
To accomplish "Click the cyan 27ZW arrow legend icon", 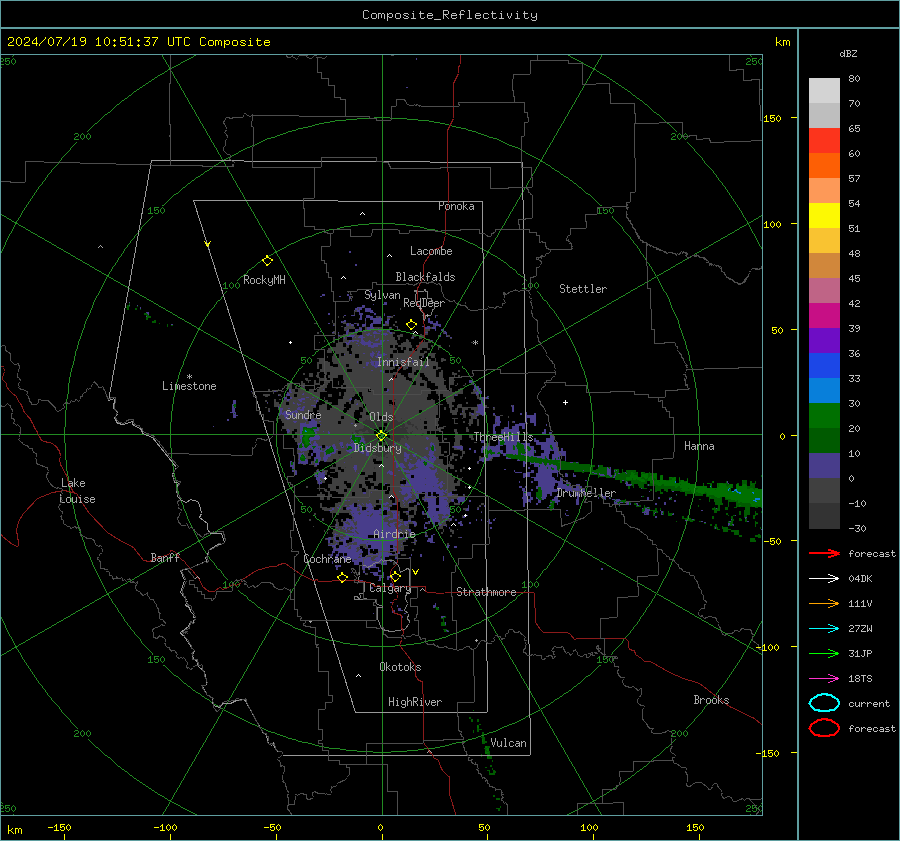I will click(x=824, y=629).
